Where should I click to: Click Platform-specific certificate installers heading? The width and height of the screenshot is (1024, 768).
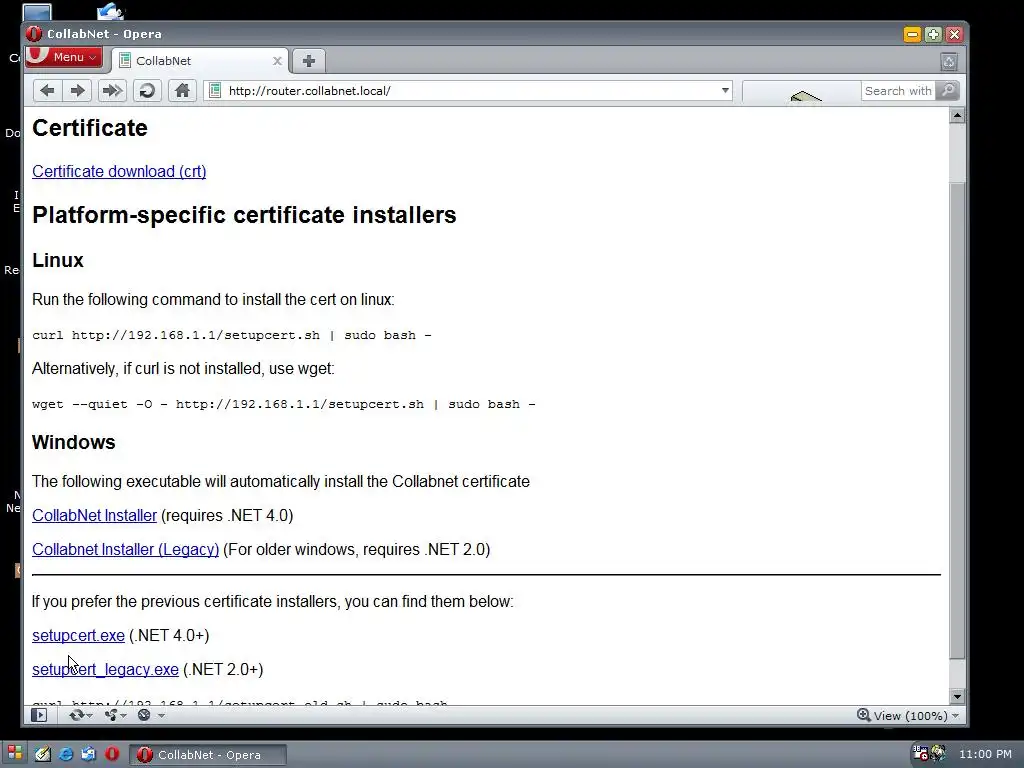tap(244, 215)
